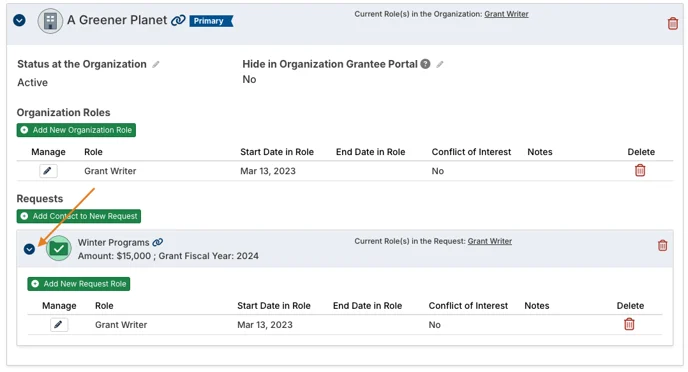Click the Amount: $15,000 fiscal year text

(168, 256)
